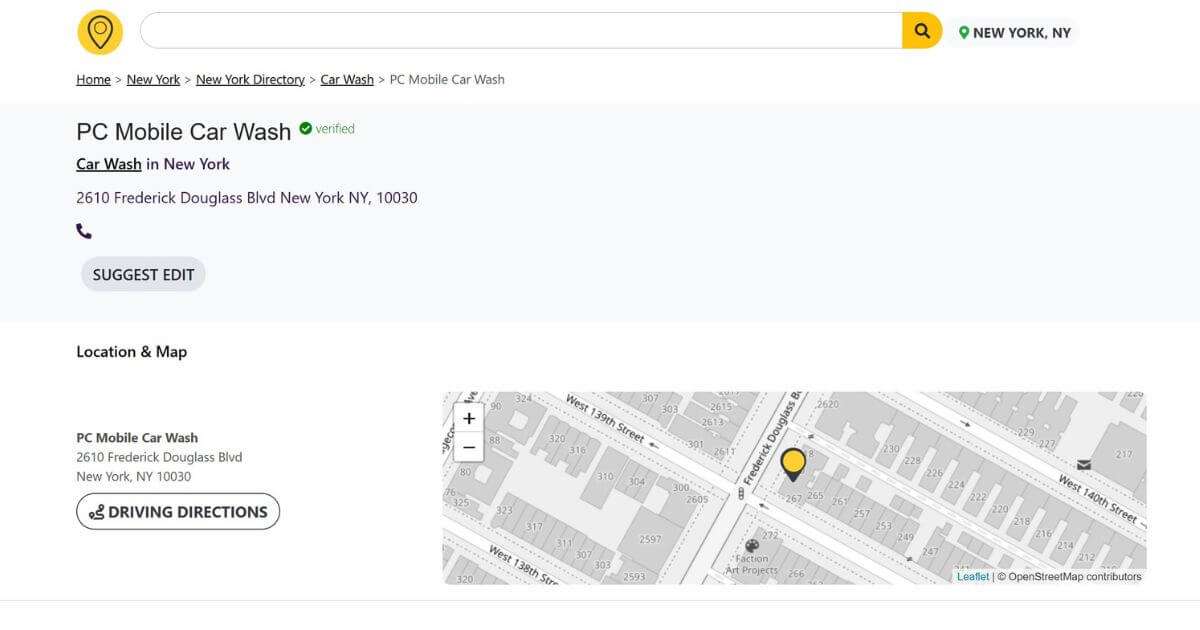Click the green verified badge icon
Image resolution: width=1200 pixels, height=630 pixels.
(x=306, y=128)
